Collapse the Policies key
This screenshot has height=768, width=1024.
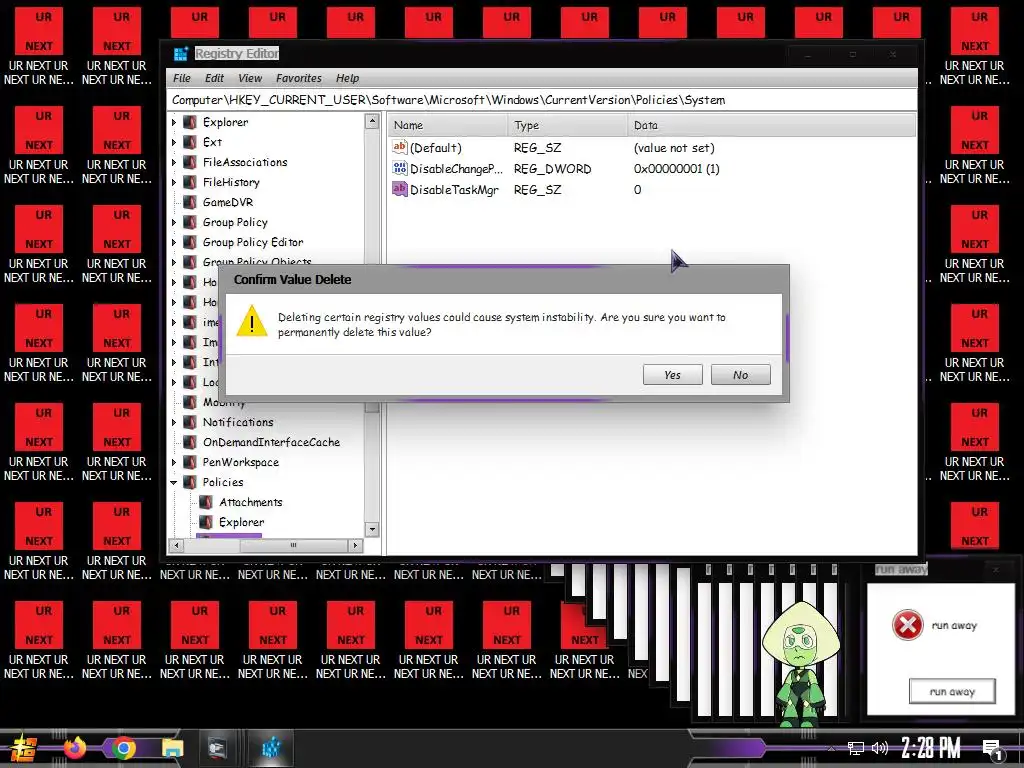(174, 483)
